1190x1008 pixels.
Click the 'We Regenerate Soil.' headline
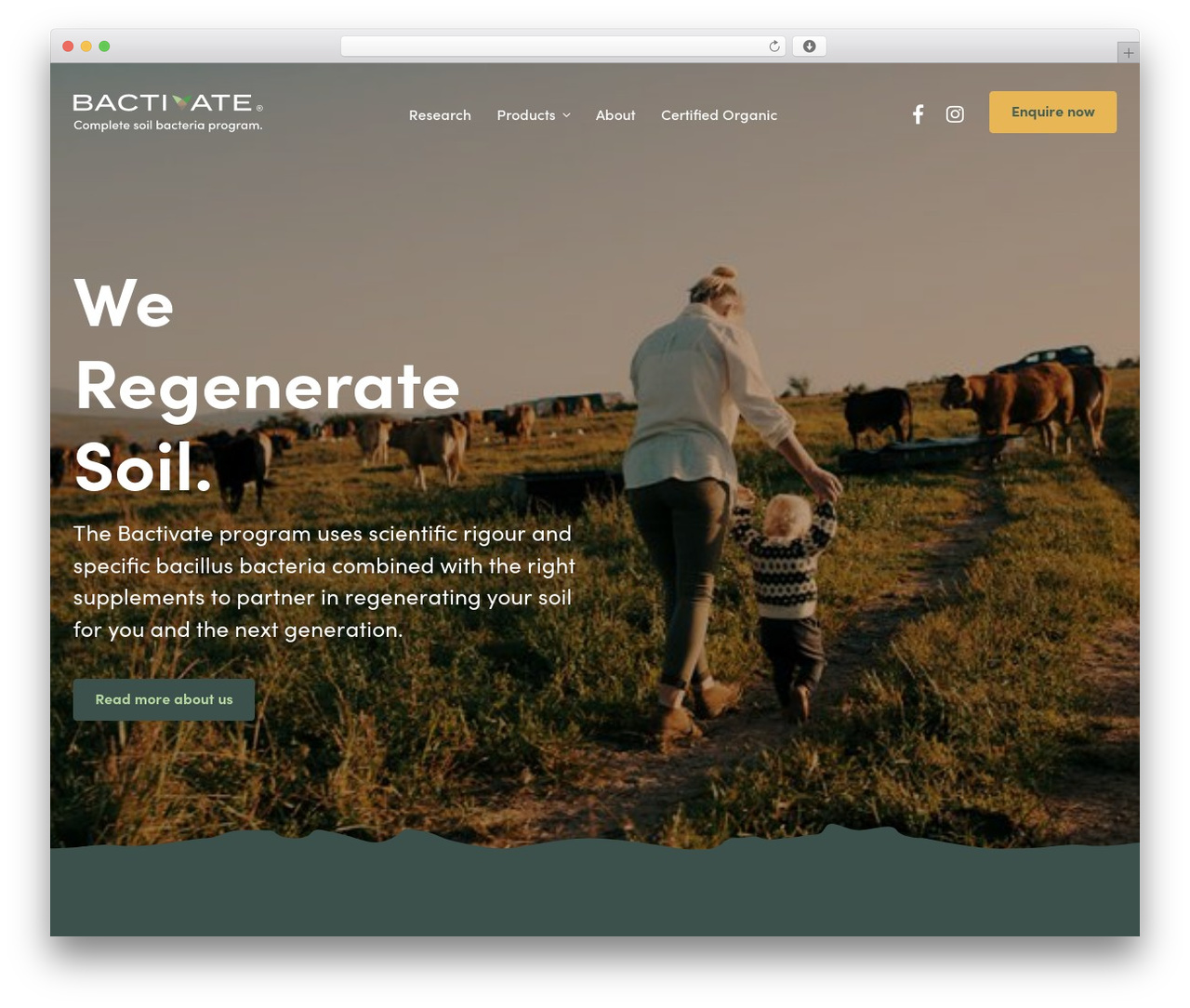click(x=267, y=385)
